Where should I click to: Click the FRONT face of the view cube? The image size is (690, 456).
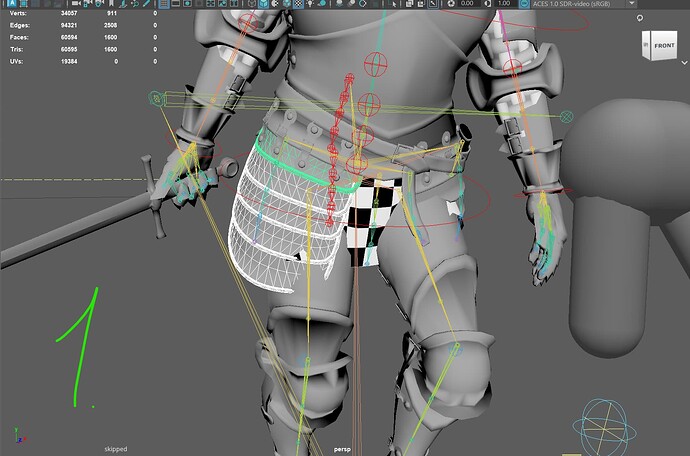664,46
